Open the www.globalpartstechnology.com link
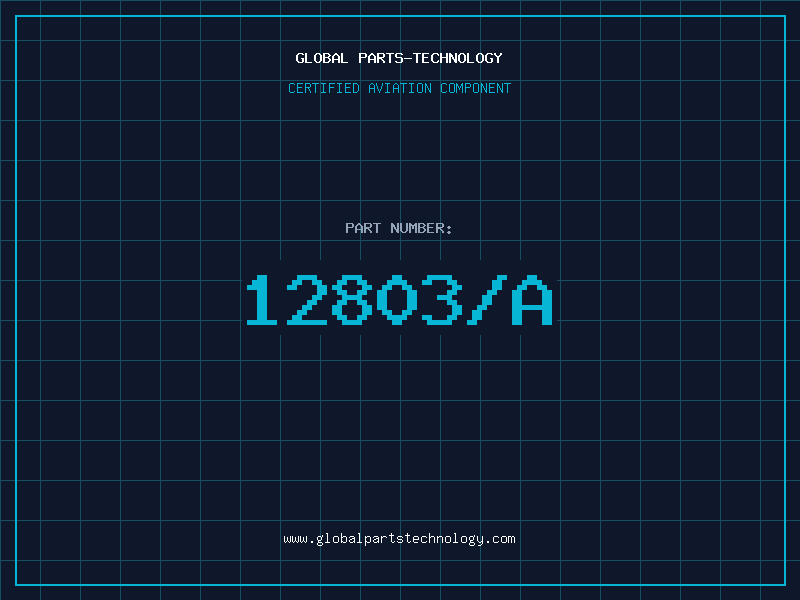This screenshot has height=600, width=800. point(399,539)
